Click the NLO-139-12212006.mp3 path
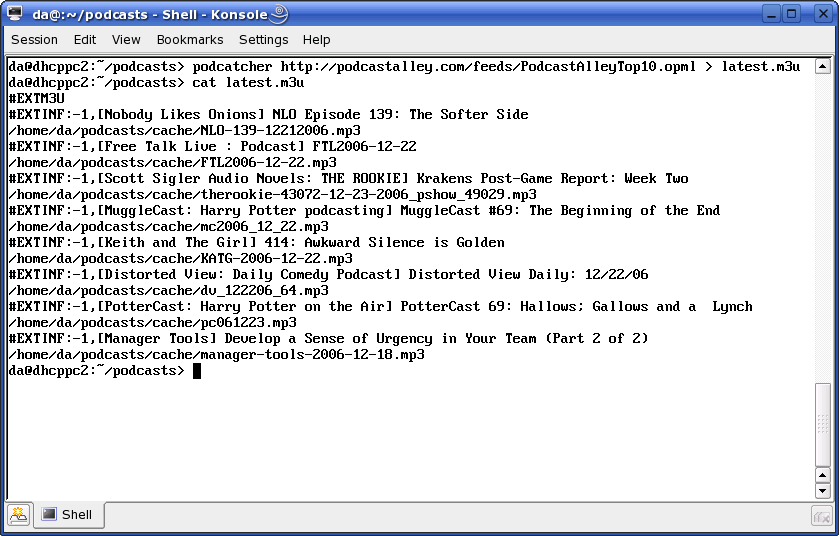This screenshot has height=536, width=839. (x=185, y=131)
